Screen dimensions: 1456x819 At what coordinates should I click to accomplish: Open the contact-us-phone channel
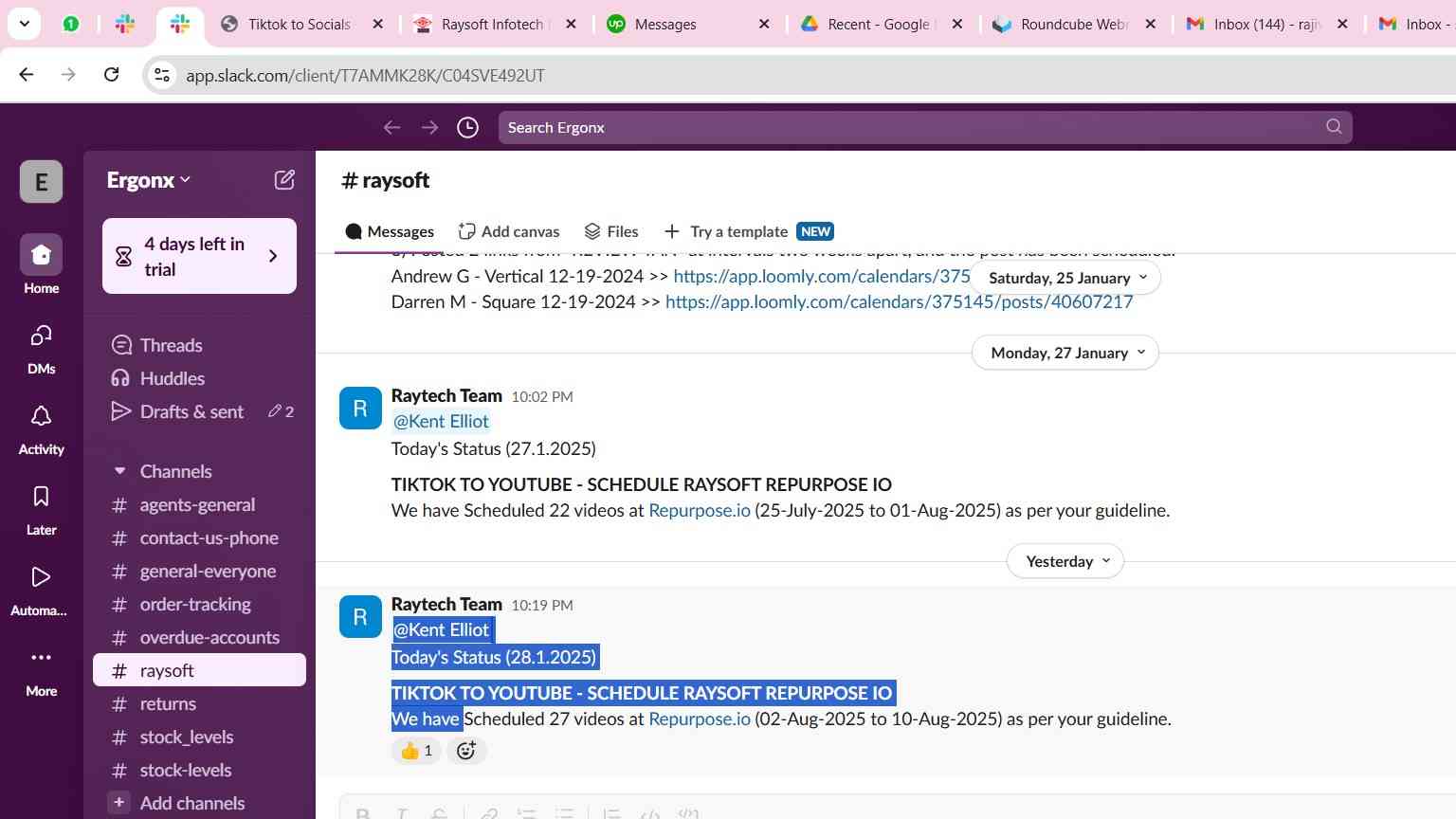tap(209, 537)
